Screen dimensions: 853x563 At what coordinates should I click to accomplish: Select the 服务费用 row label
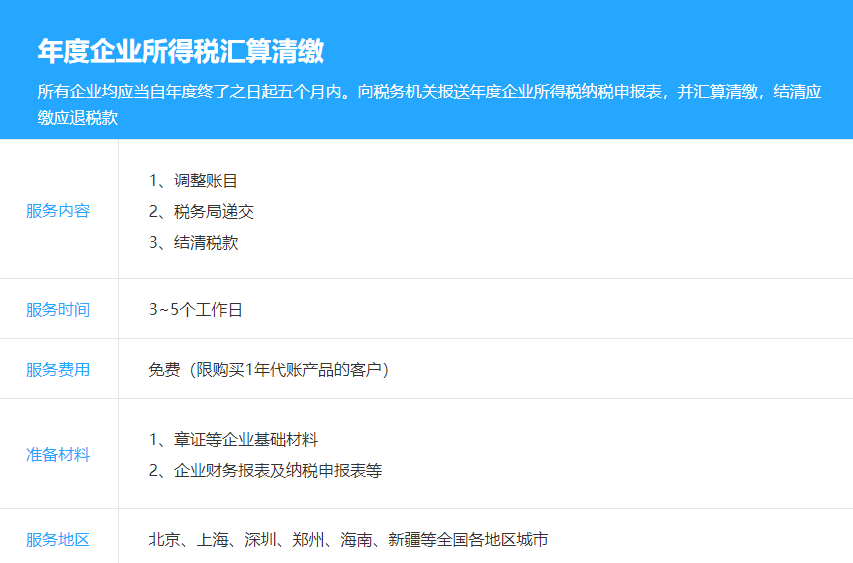[x=58, y=370]
